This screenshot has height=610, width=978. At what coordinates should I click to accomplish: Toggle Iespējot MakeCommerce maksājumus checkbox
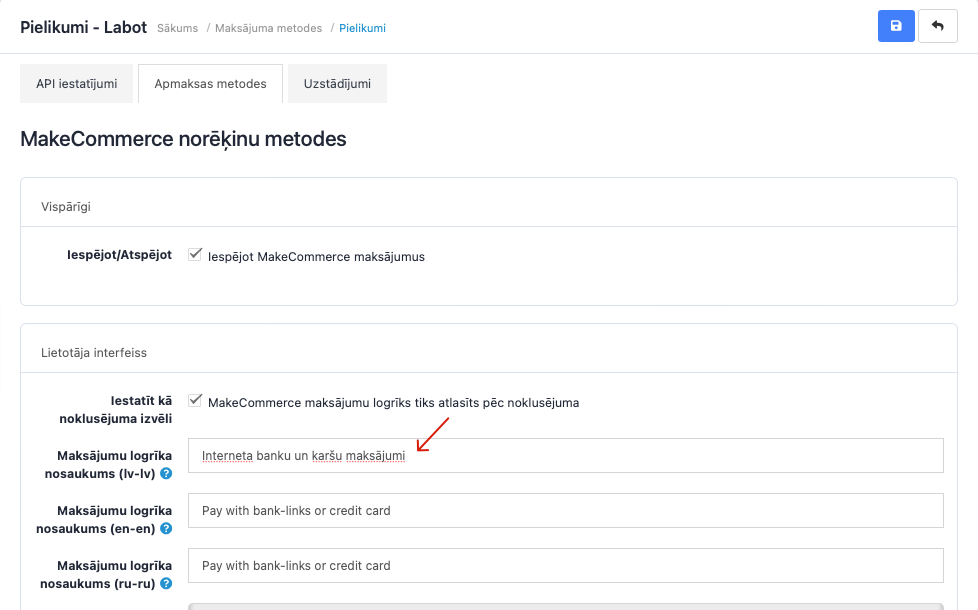196,255
